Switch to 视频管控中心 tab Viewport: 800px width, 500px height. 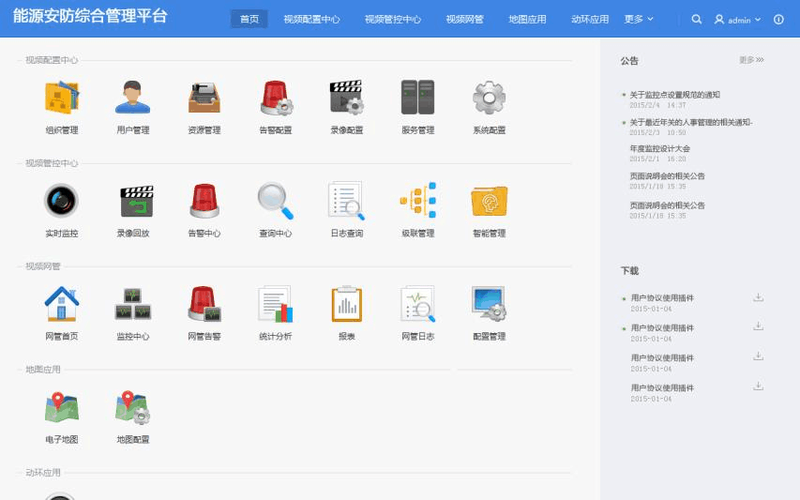click(393, 19)
